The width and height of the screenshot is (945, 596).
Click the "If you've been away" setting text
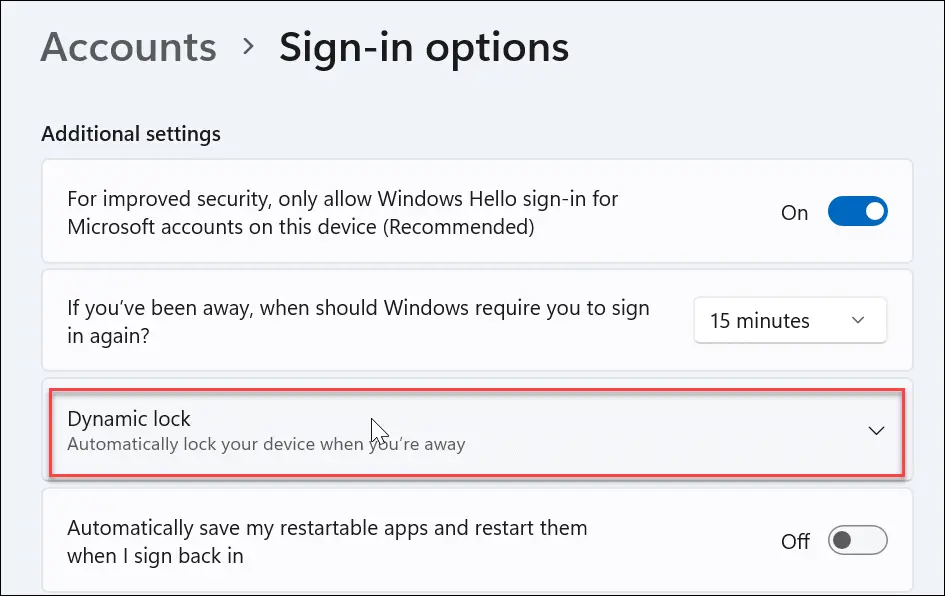tap(358, 321)
